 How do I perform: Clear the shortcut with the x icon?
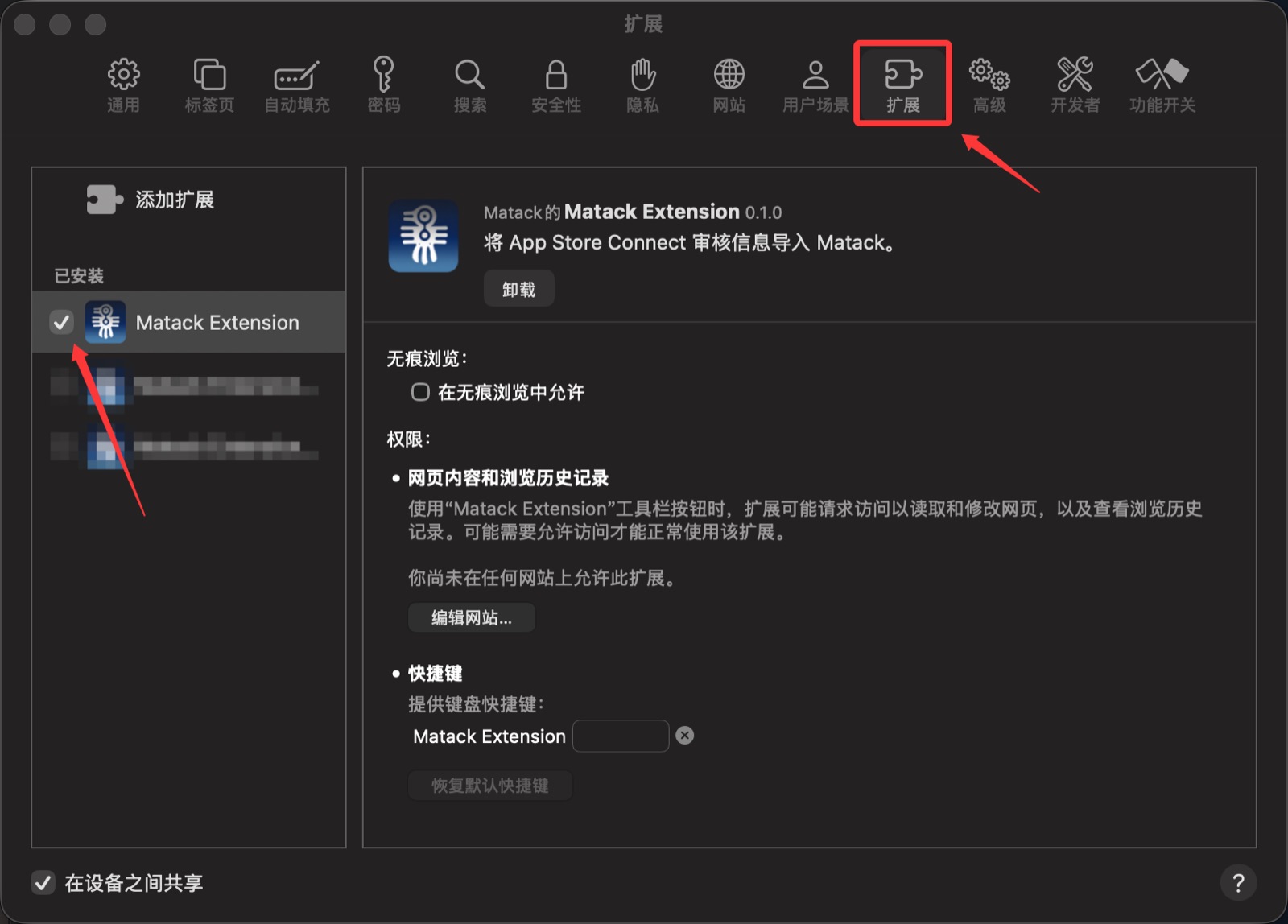[x=684, y=735]
